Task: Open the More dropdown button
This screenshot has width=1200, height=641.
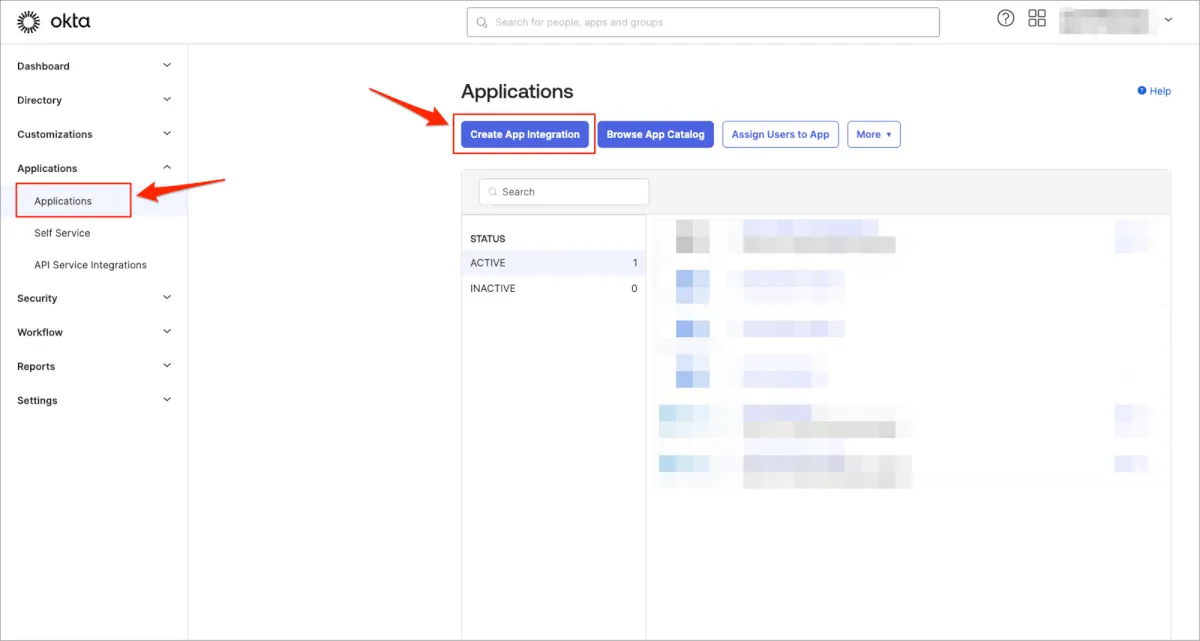Action: tap(873, 135)
